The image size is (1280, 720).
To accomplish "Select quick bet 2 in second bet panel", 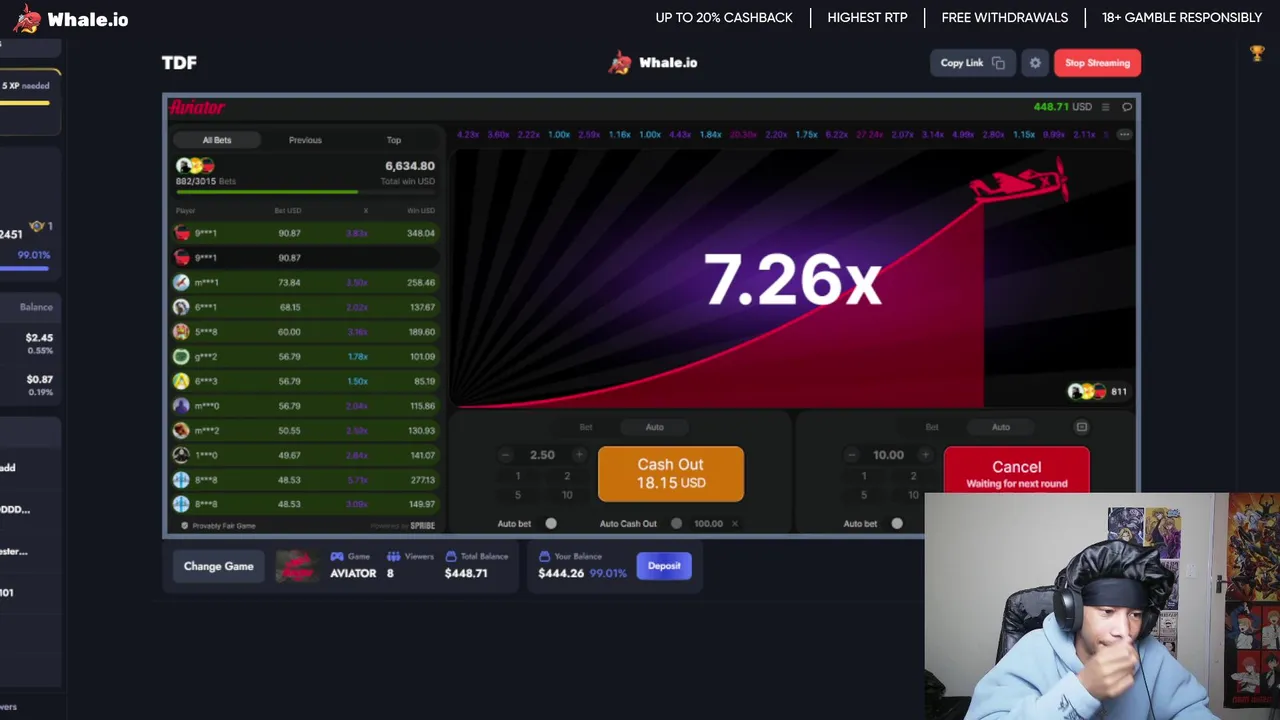I will tap(913, 476).
